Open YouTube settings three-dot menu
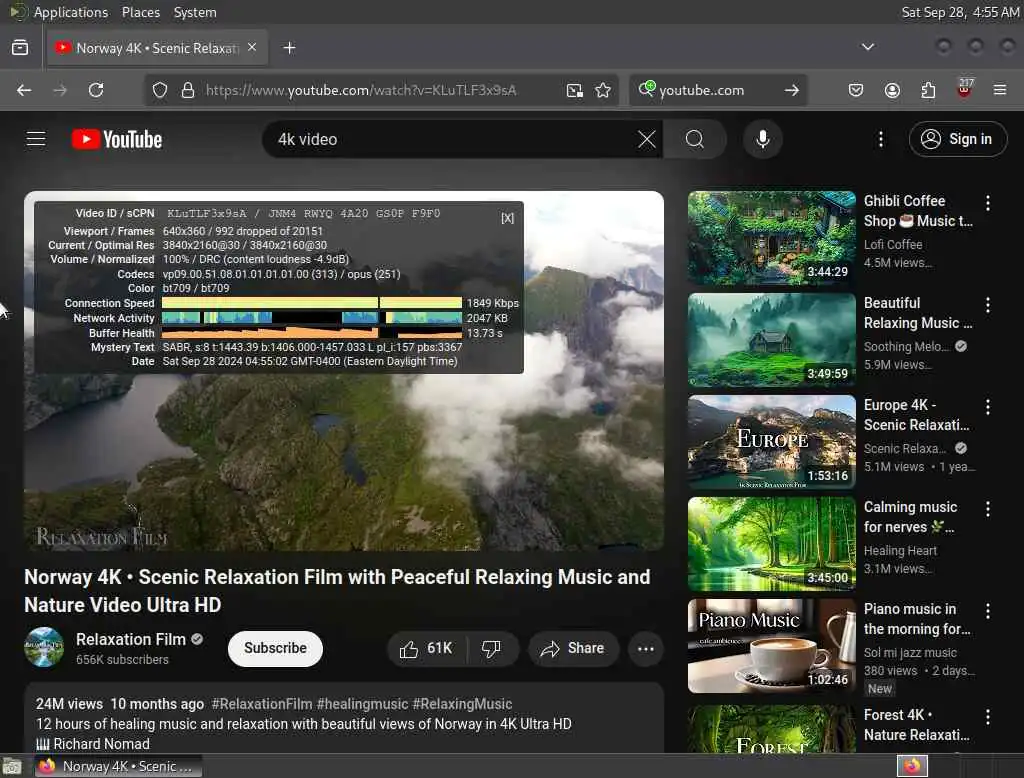Viewport: 1024px width, 778px height. tap(880, 139)
